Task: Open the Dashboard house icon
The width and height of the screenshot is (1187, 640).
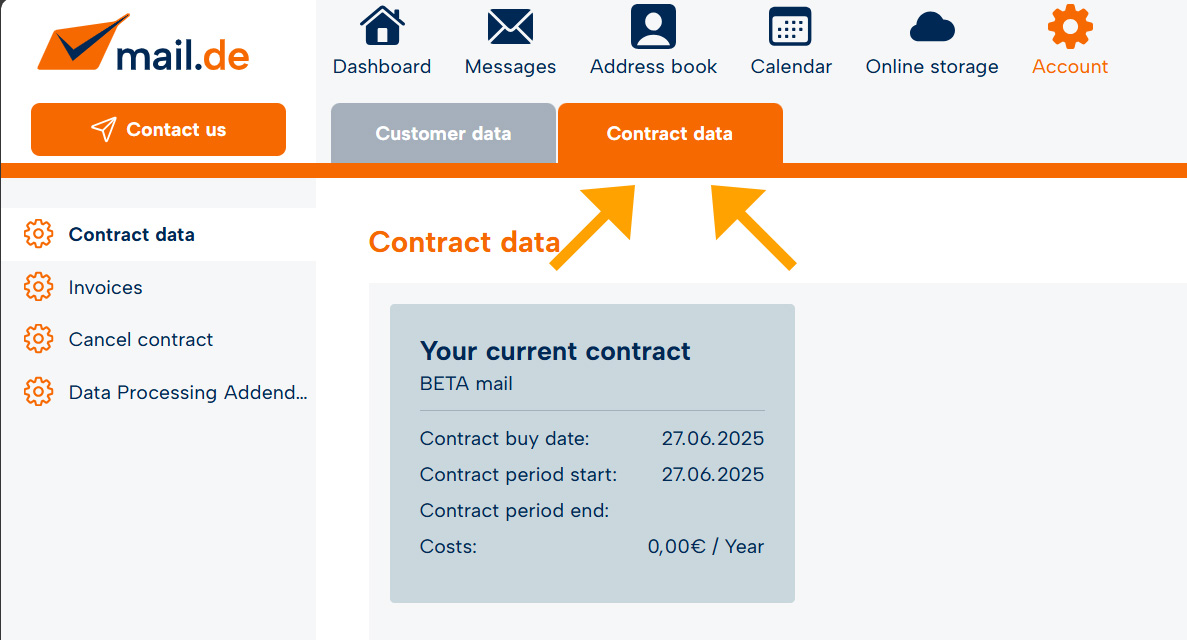Action: (382, 26)
